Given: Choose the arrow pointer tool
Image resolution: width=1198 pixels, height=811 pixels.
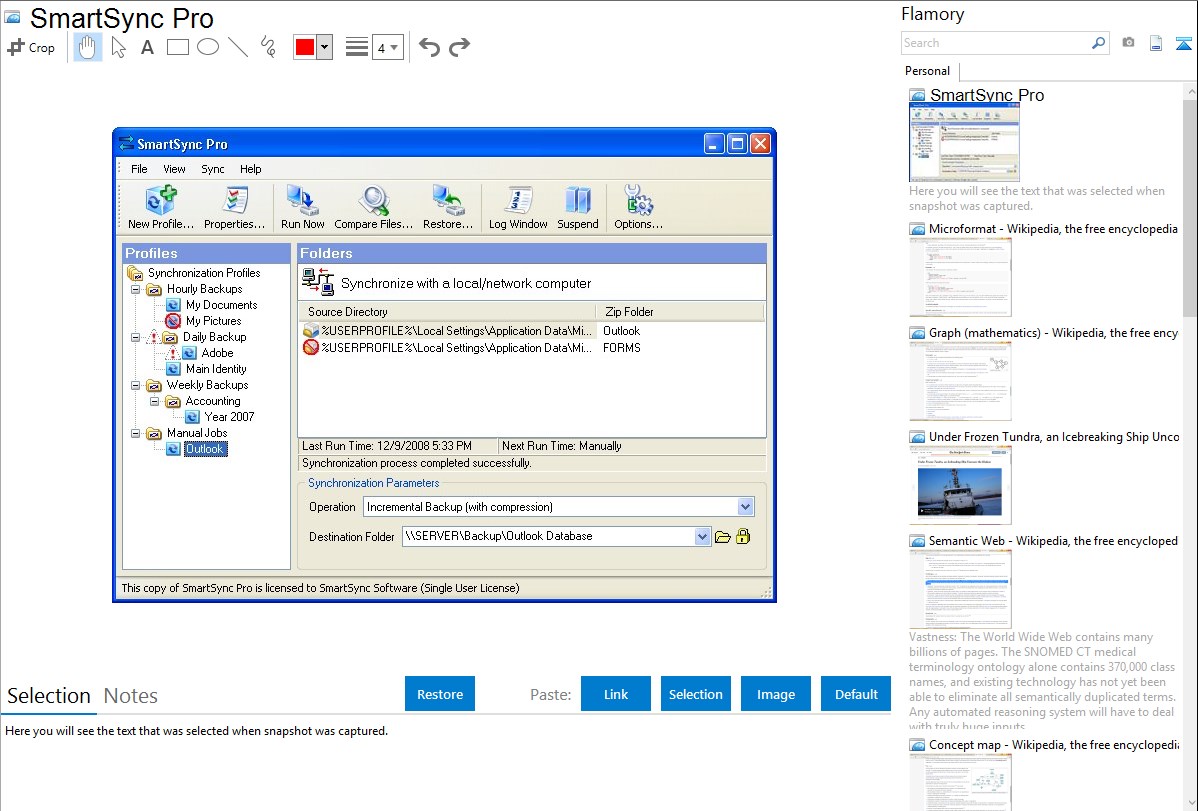Looking at the screenshot, I should 118,47.
